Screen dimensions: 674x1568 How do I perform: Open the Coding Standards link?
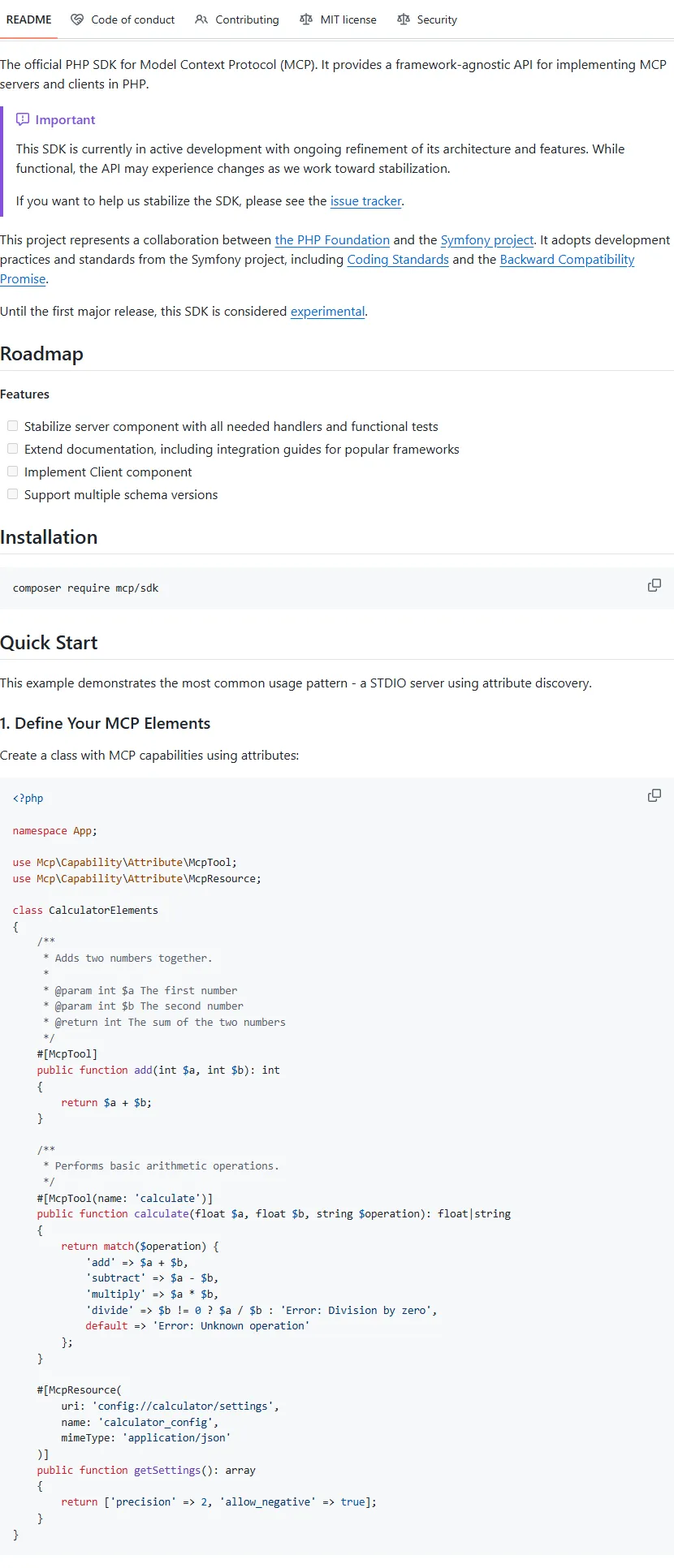point(398,260)
